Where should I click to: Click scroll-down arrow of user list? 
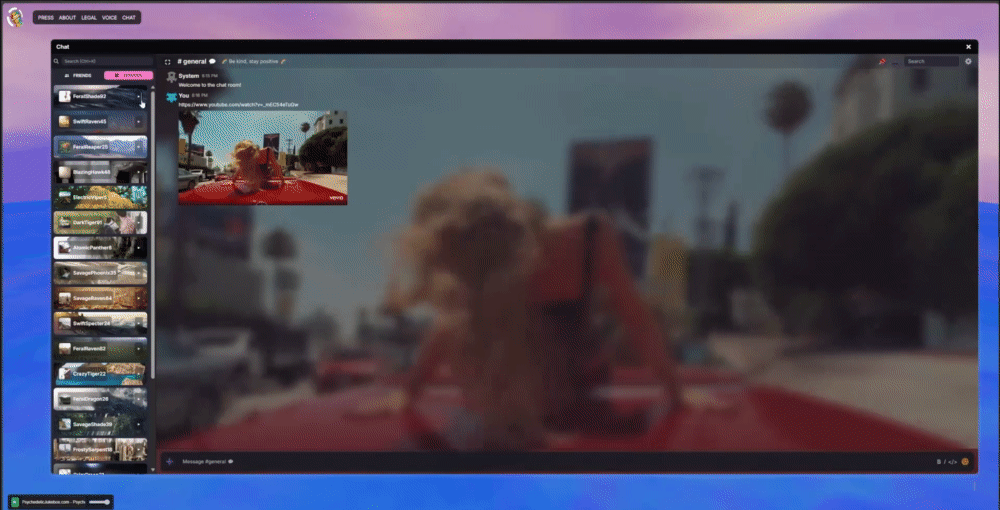pos(152,470)
